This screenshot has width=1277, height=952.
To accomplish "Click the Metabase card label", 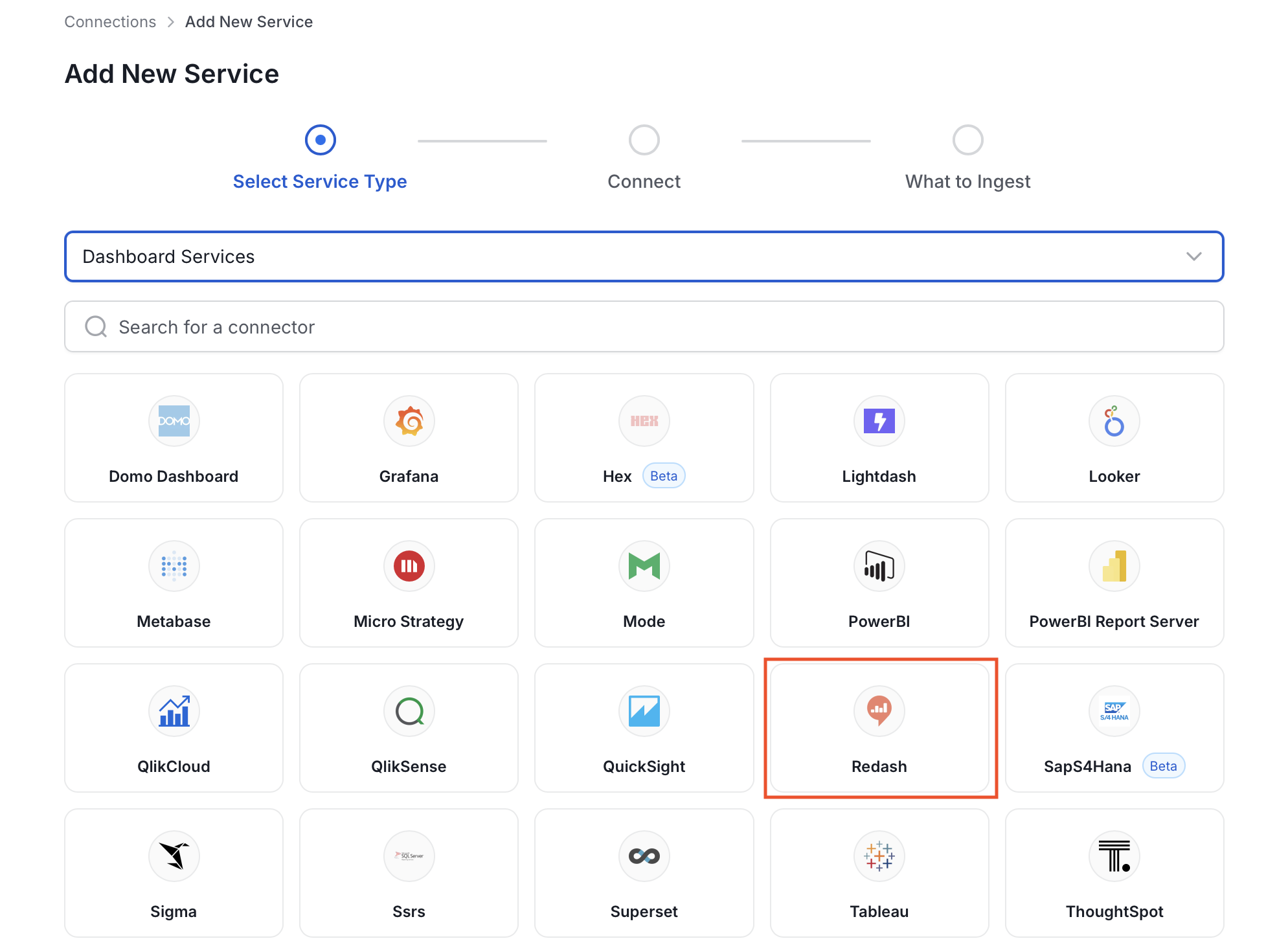I will [174, 622].
